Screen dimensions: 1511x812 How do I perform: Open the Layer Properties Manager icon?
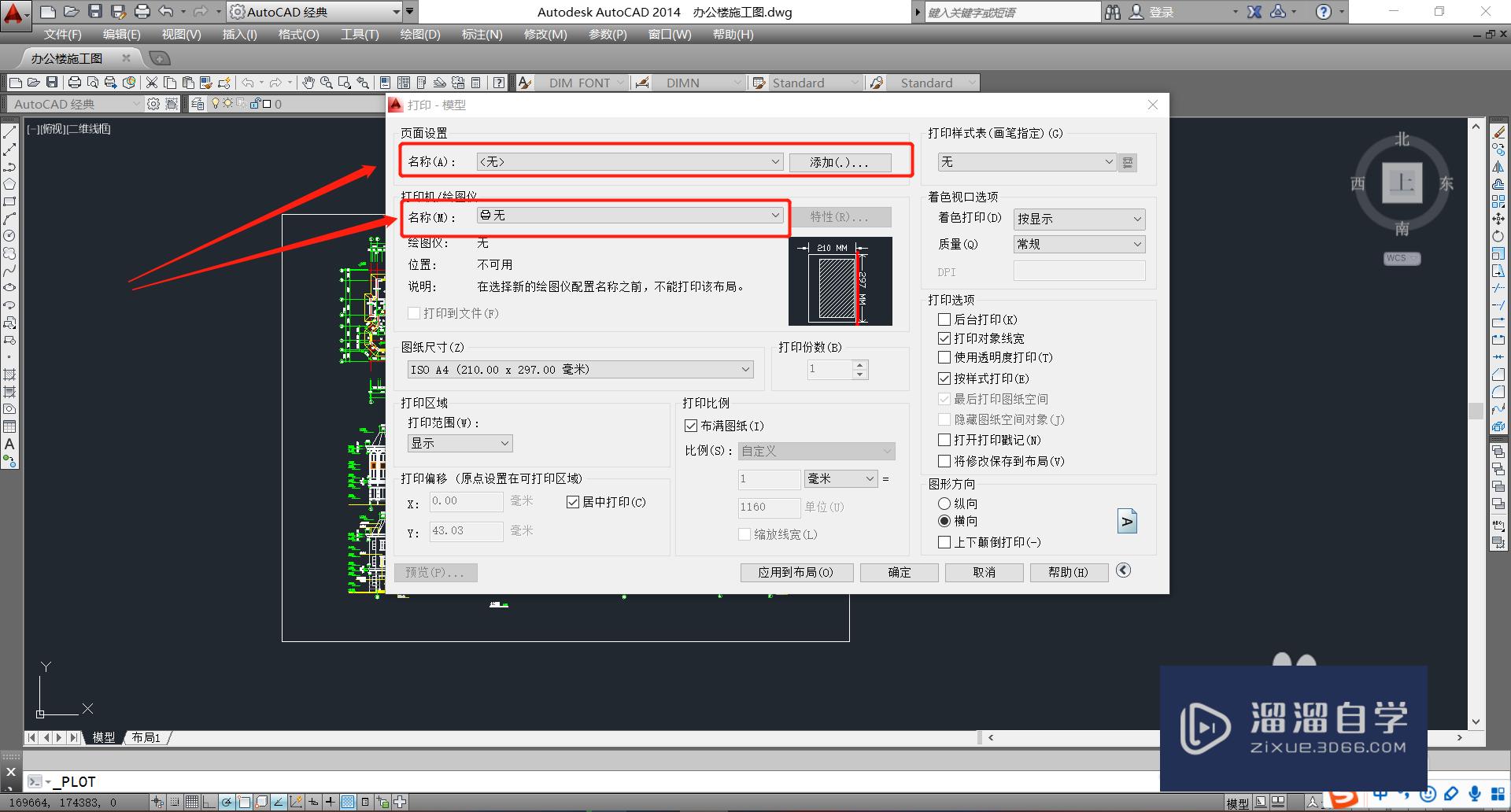[x=198, y=104]
